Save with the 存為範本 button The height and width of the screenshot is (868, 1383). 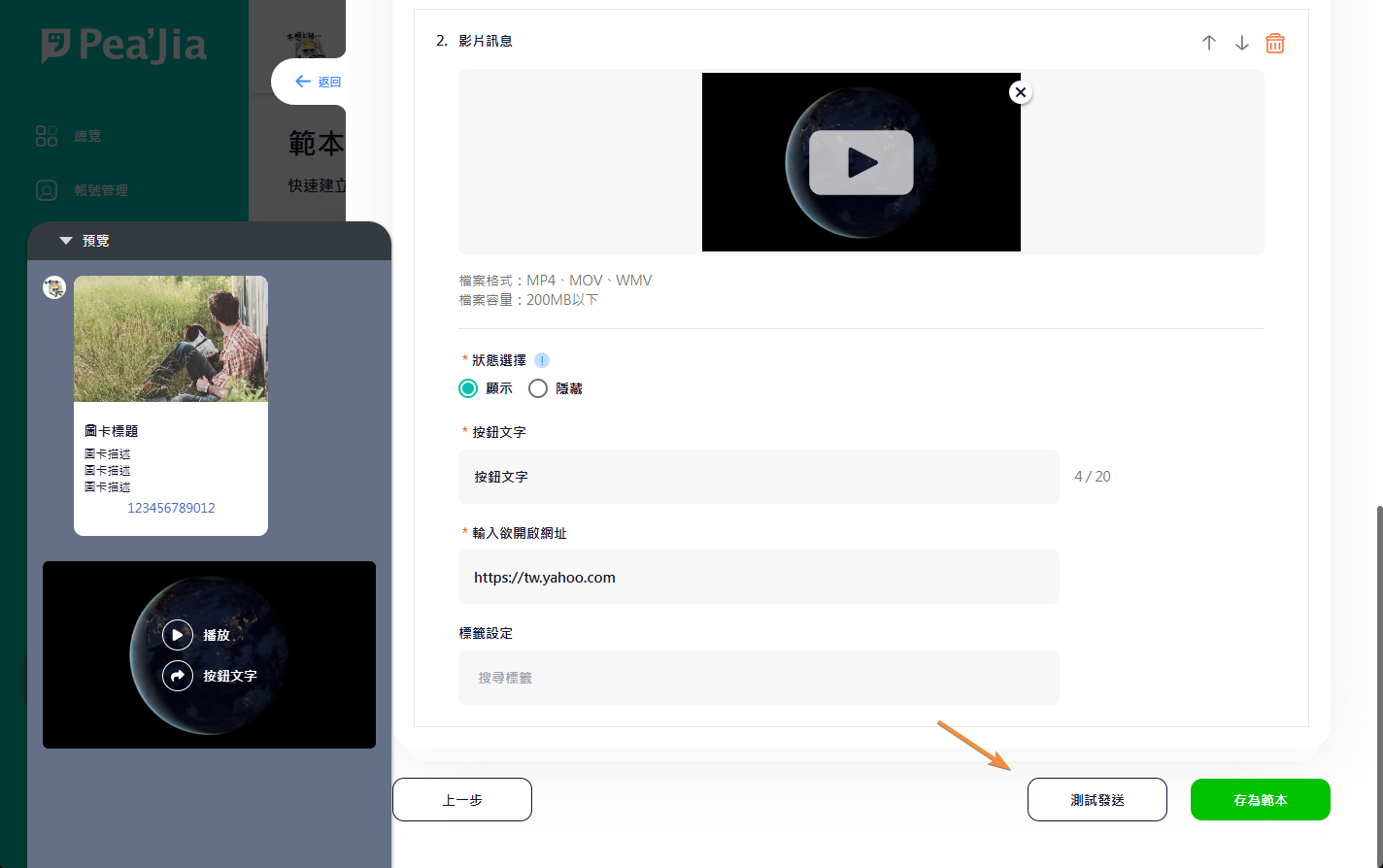pos(1260,800)
